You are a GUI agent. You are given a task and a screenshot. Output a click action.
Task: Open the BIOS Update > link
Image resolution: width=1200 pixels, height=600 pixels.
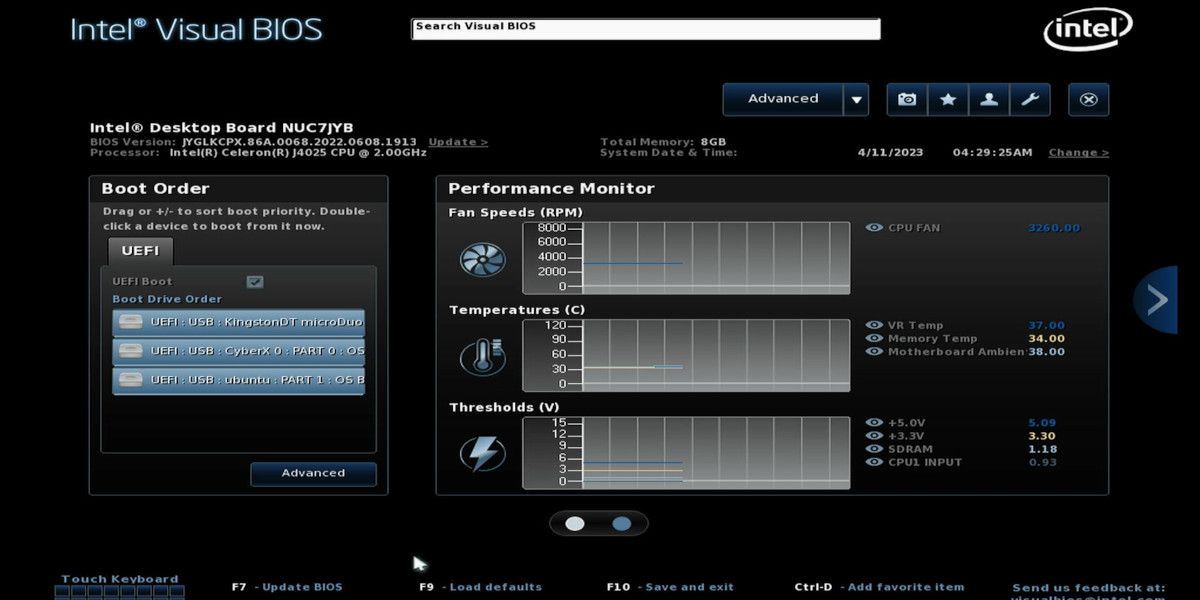pyautogui.click(x=458, y=141)
